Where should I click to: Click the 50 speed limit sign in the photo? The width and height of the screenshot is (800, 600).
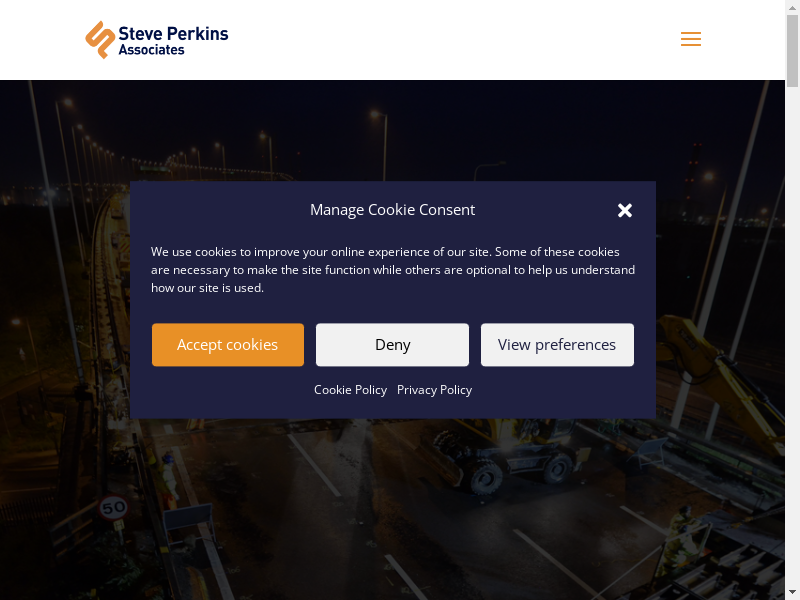coord(113,508)
